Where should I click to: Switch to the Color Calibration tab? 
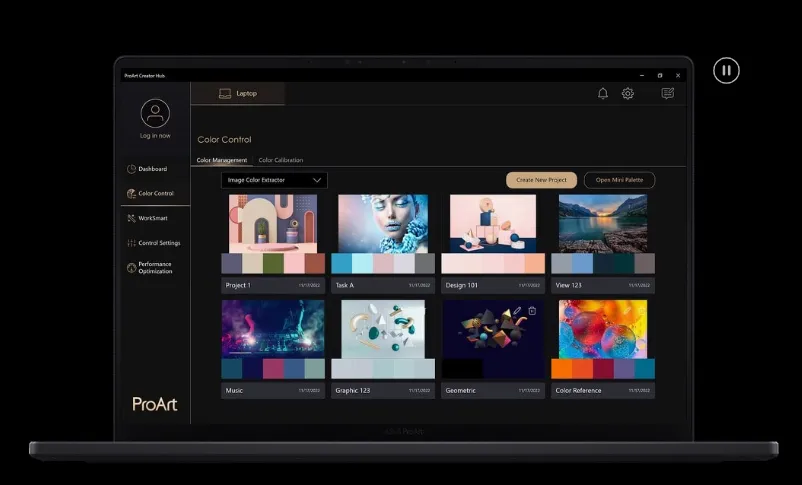click(x=281, y=160)
